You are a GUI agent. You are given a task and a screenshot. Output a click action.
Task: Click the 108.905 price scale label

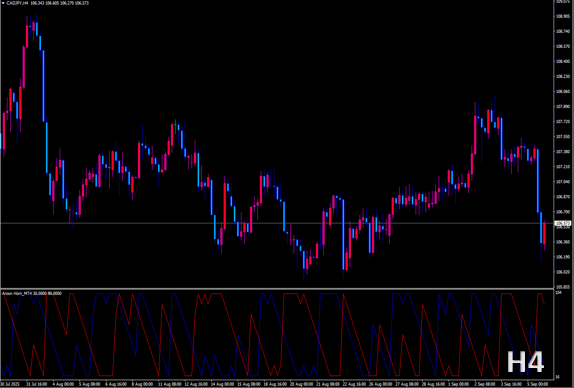coord(563,16)
